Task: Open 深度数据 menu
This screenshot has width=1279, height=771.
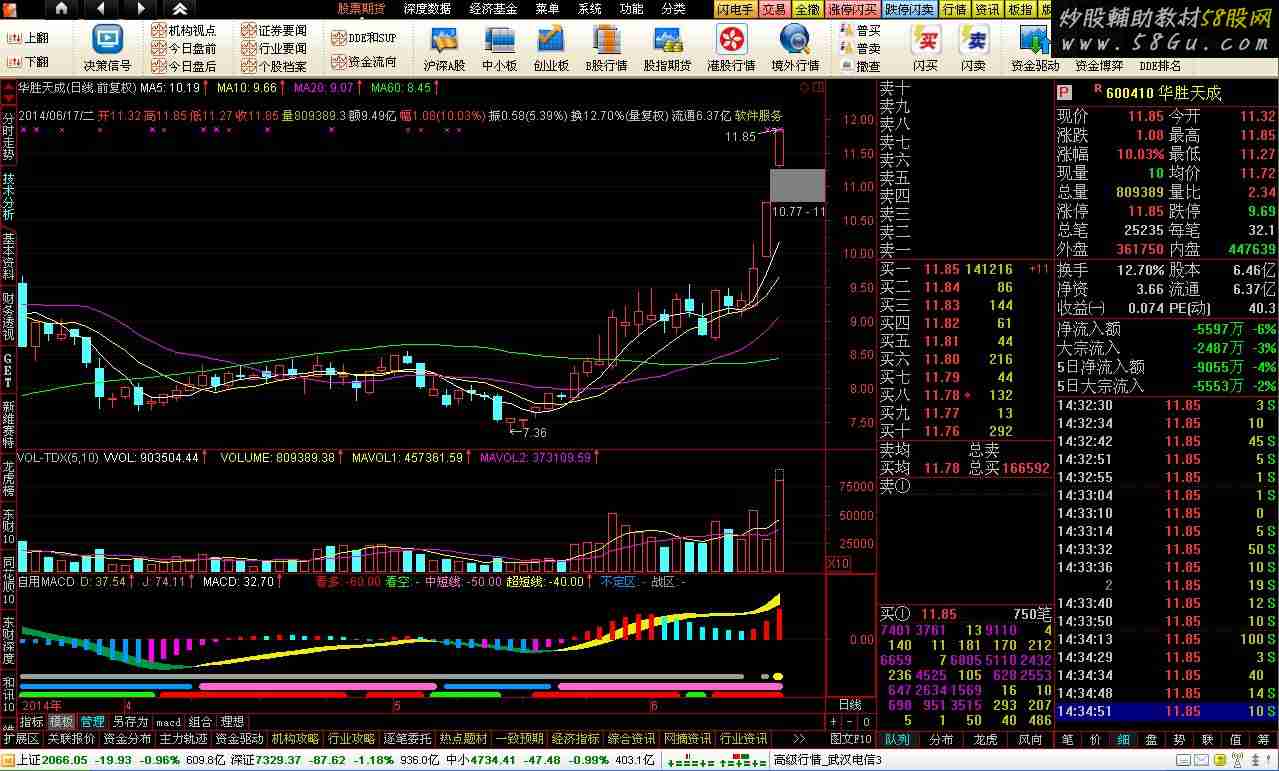Action: tap(427, 9)
